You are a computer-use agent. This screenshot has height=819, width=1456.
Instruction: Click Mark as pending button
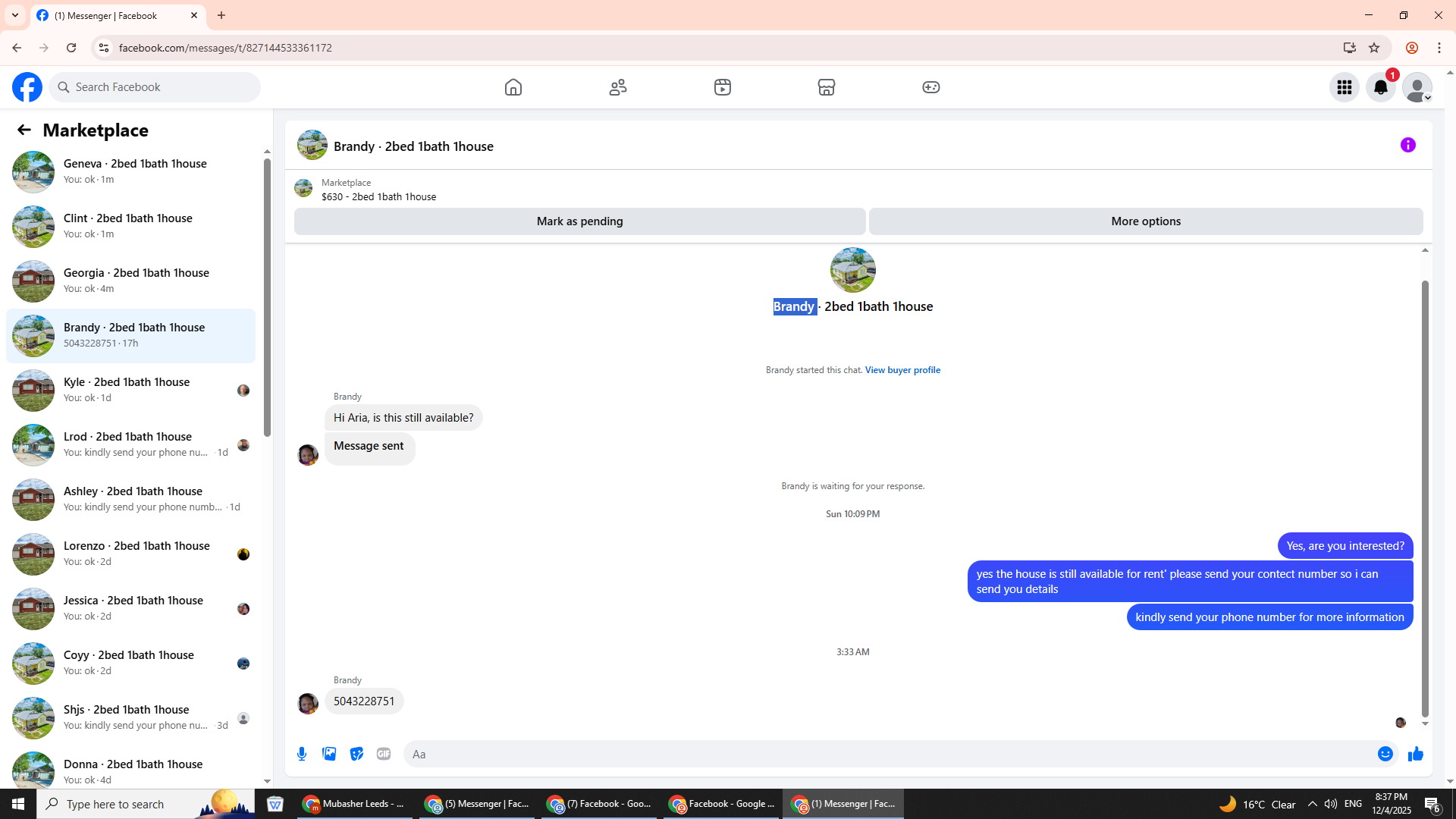(579, 221)
